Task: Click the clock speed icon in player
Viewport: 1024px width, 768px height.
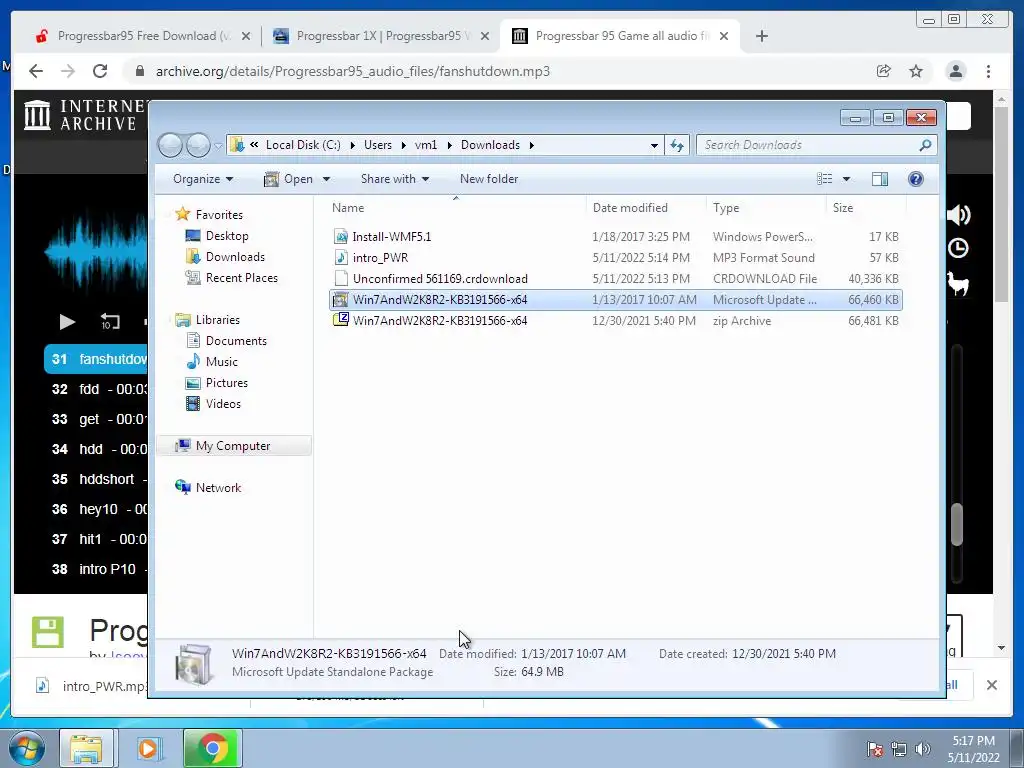Action: click(x=958, y=248)
